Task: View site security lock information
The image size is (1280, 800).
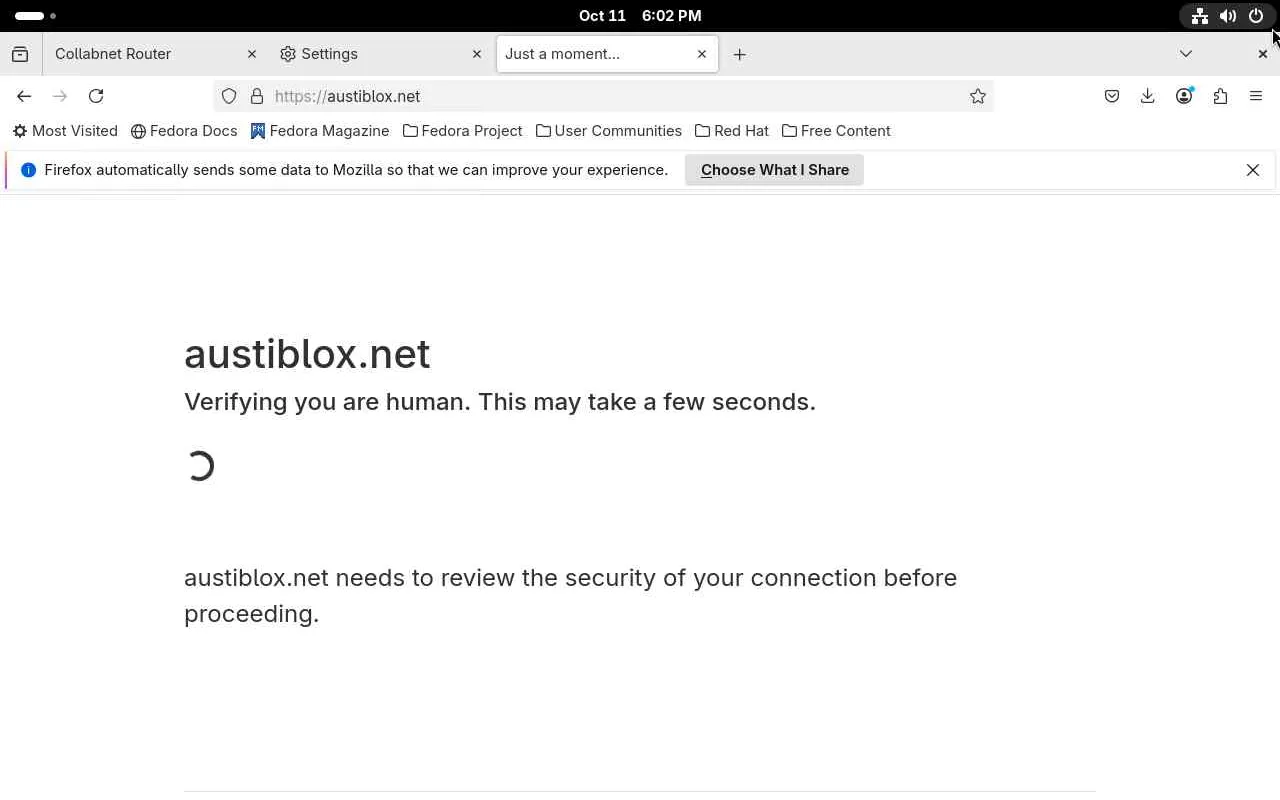Action: pos(257,96)
